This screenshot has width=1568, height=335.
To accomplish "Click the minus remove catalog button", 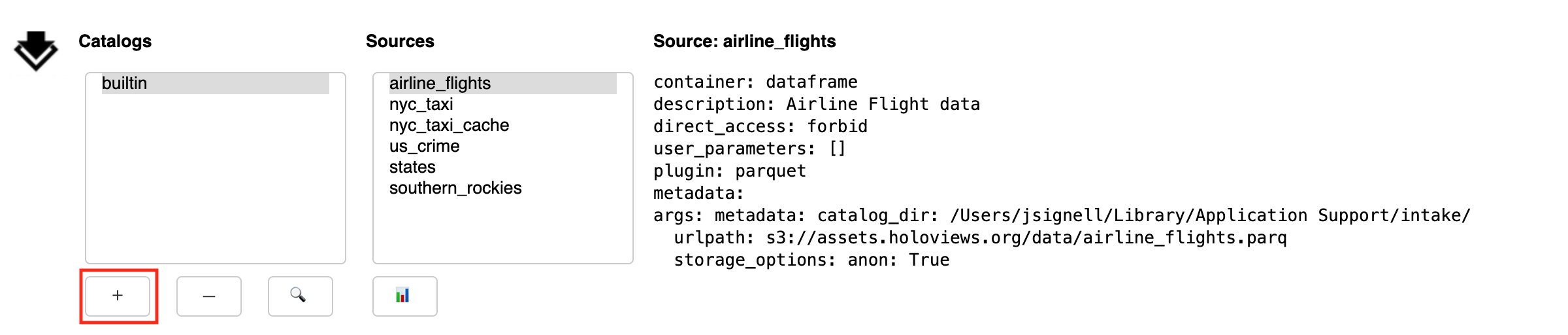I will [x=209, y=296].
